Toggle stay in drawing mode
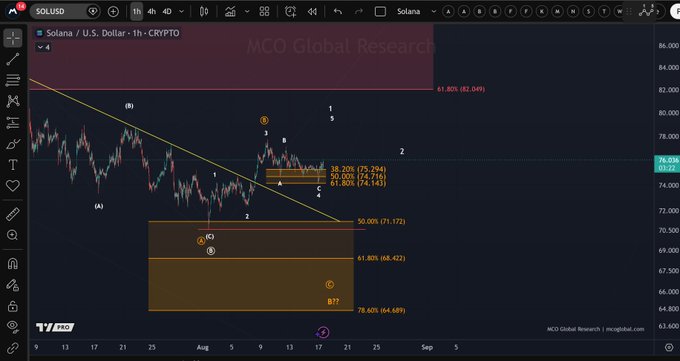The height and width of the screenshot is (361, 680). [x=13, y=285]
